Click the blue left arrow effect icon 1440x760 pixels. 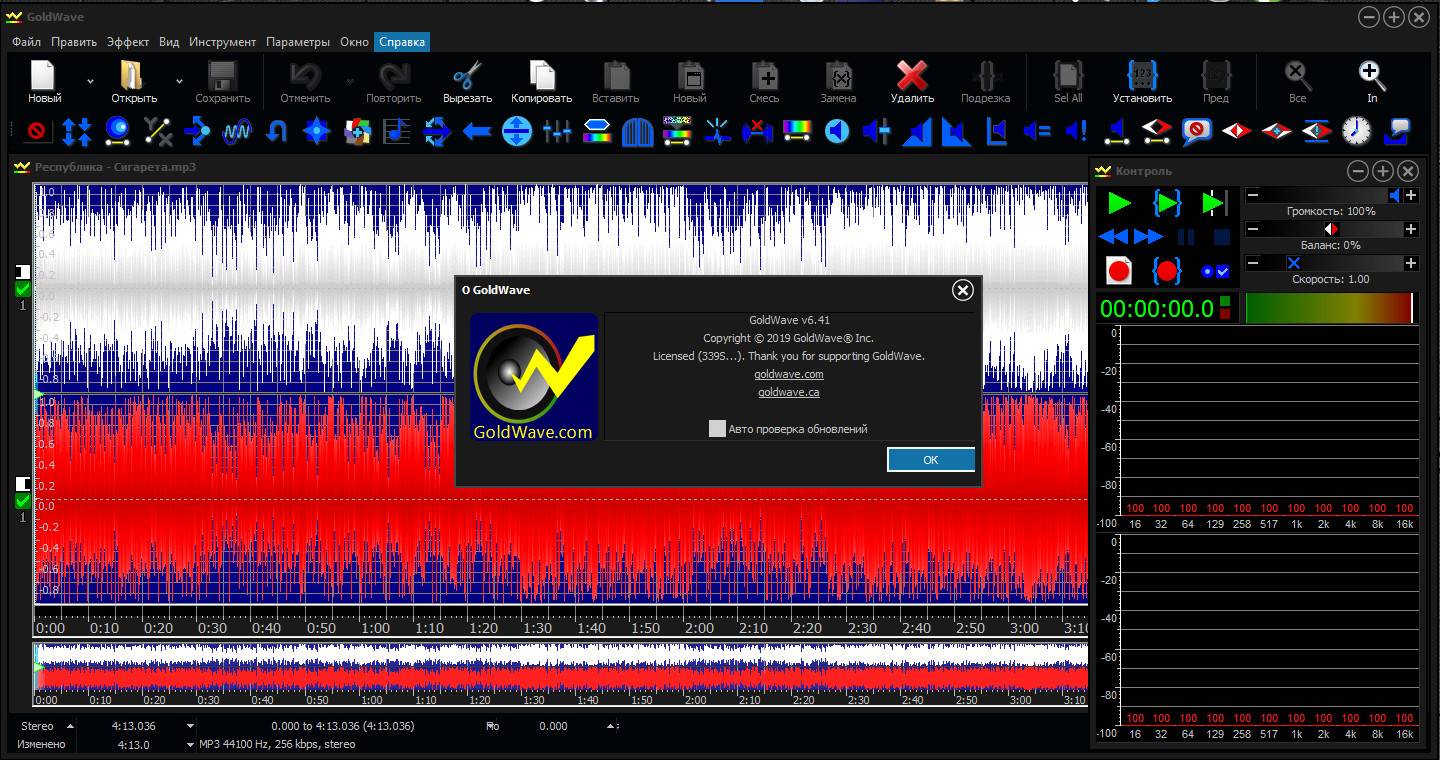[x=477, y=131]
